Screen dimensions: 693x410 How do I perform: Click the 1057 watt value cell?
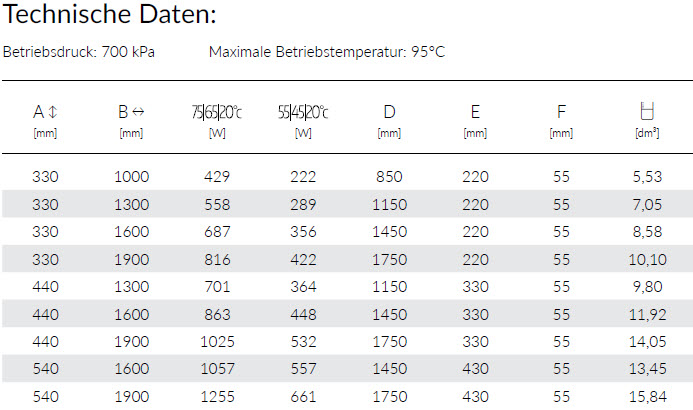(217, 369)
